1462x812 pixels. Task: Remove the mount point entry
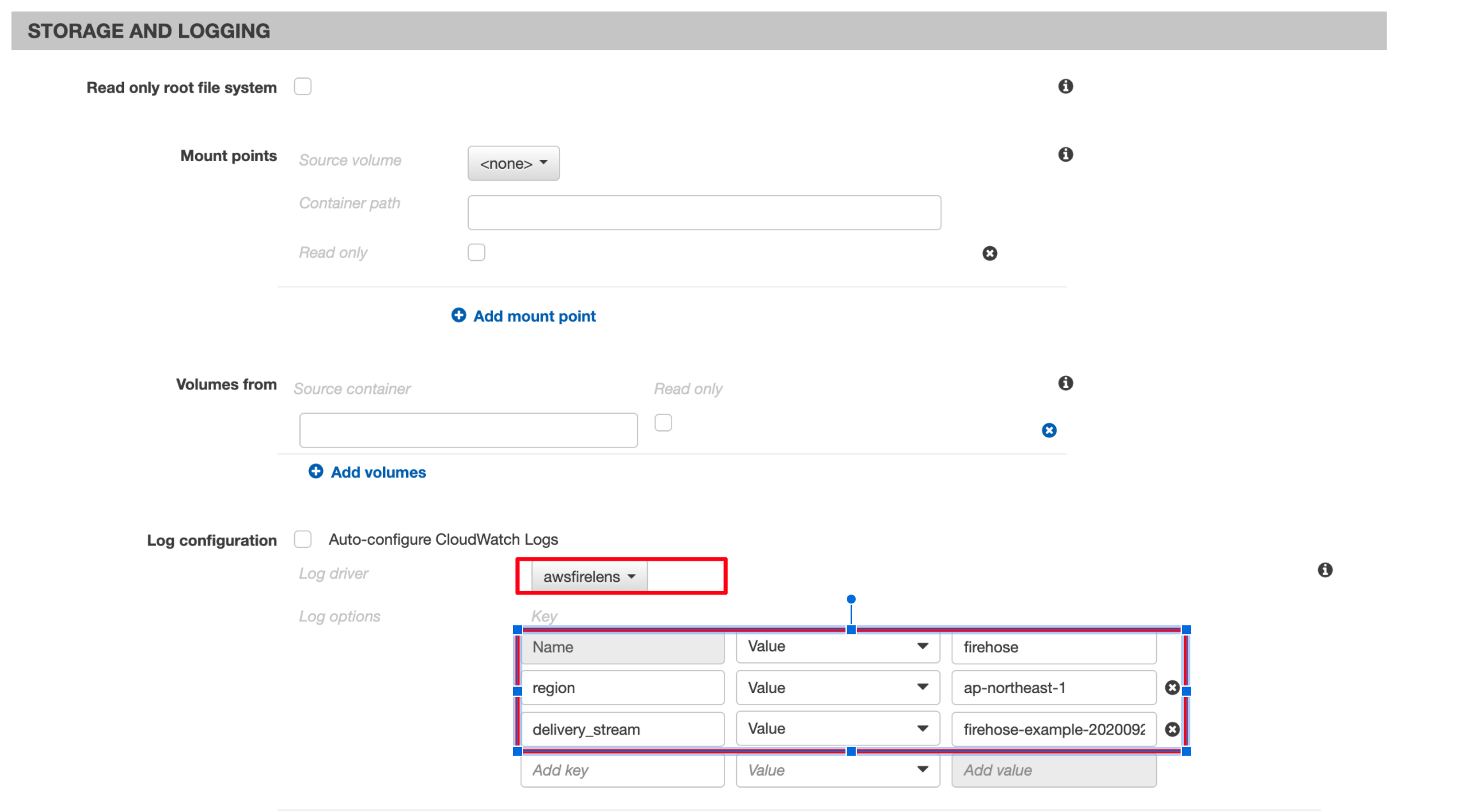pos(989,254)
